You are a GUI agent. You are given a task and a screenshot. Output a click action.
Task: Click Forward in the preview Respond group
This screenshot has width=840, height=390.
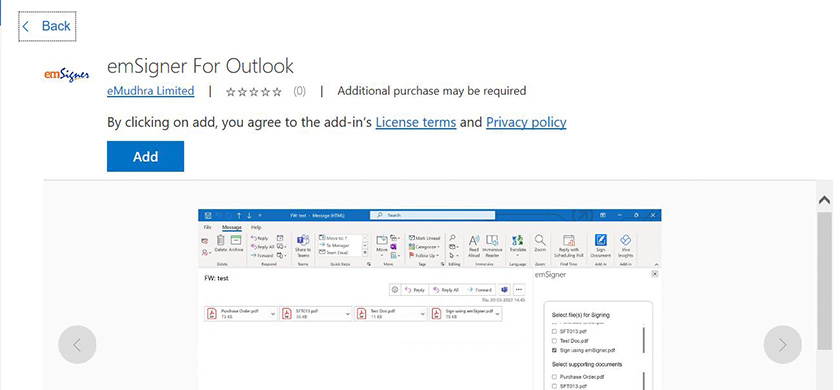click(261, 256)
